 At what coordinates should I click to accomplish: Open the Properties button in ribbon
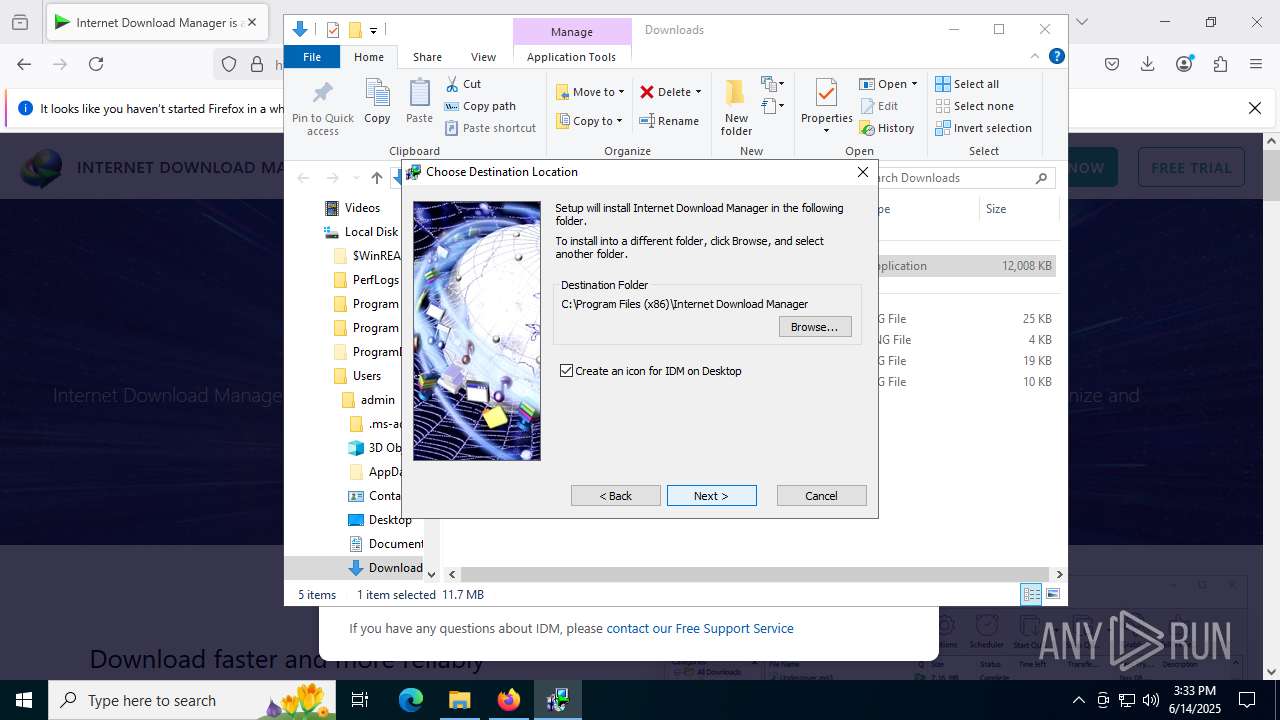coord(826,107)
